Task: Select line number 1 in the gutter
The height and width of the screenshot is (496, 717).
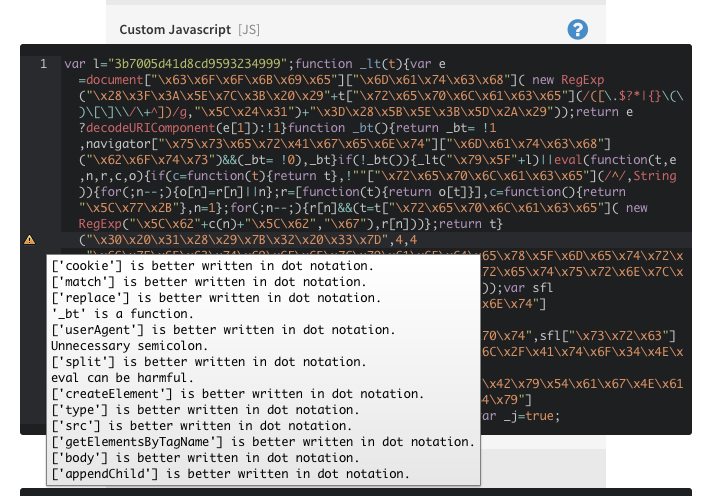Action: (x=43, y=64)
